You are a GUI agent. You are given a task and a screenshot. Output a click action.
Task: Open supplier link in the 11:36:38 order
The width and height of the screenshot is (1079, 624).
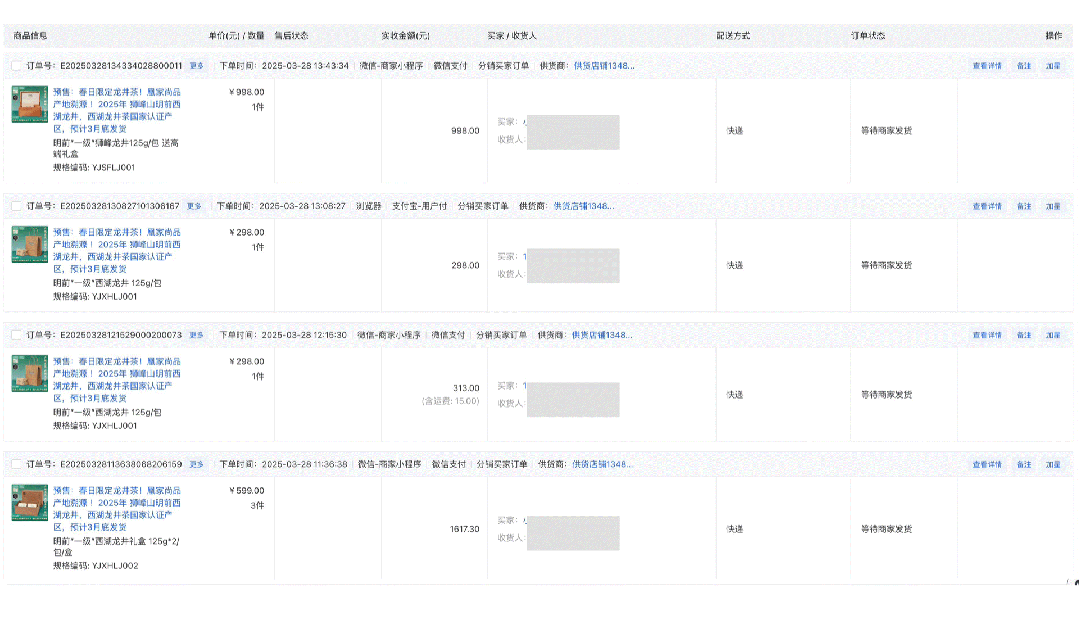pos(602,464)
